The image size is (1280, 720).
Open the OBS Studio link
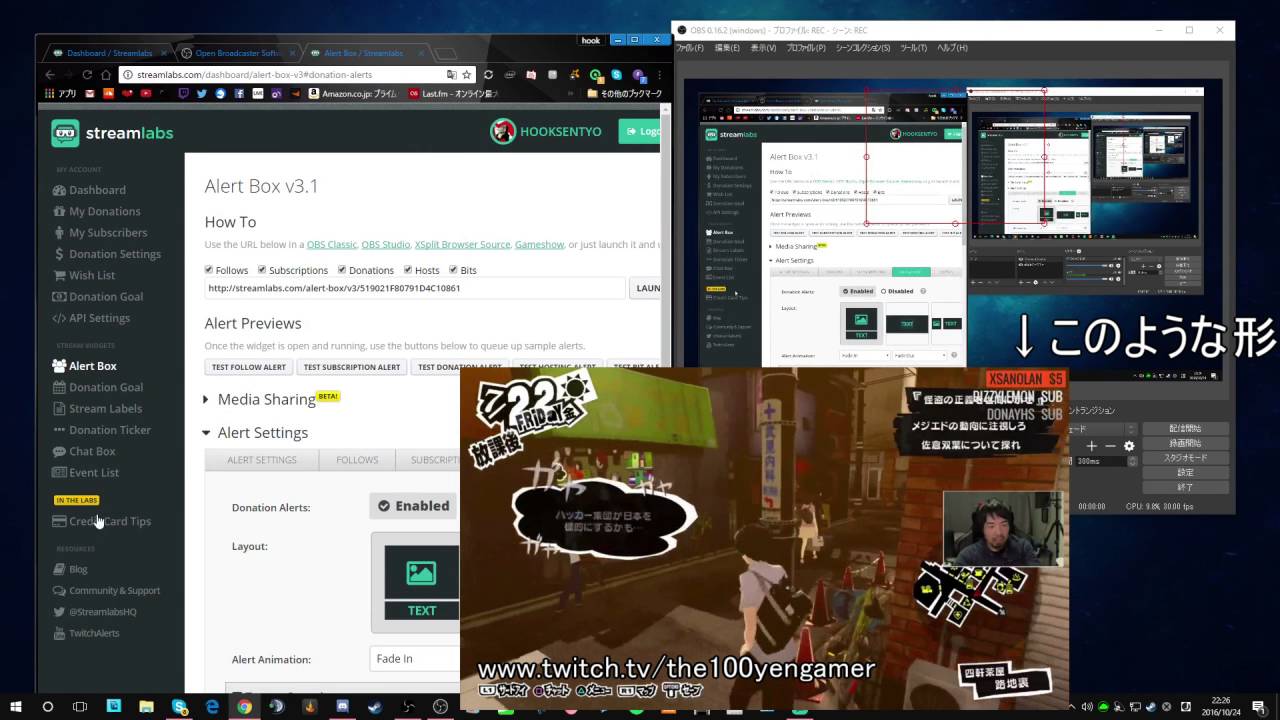pos(386,244)
